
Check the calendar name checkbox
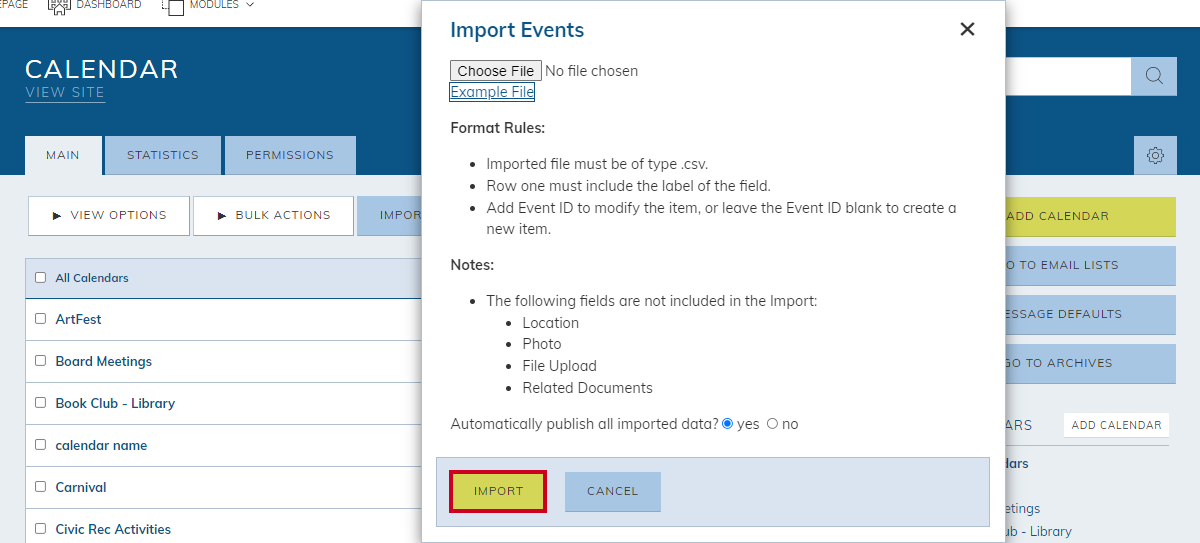point(41,445)
